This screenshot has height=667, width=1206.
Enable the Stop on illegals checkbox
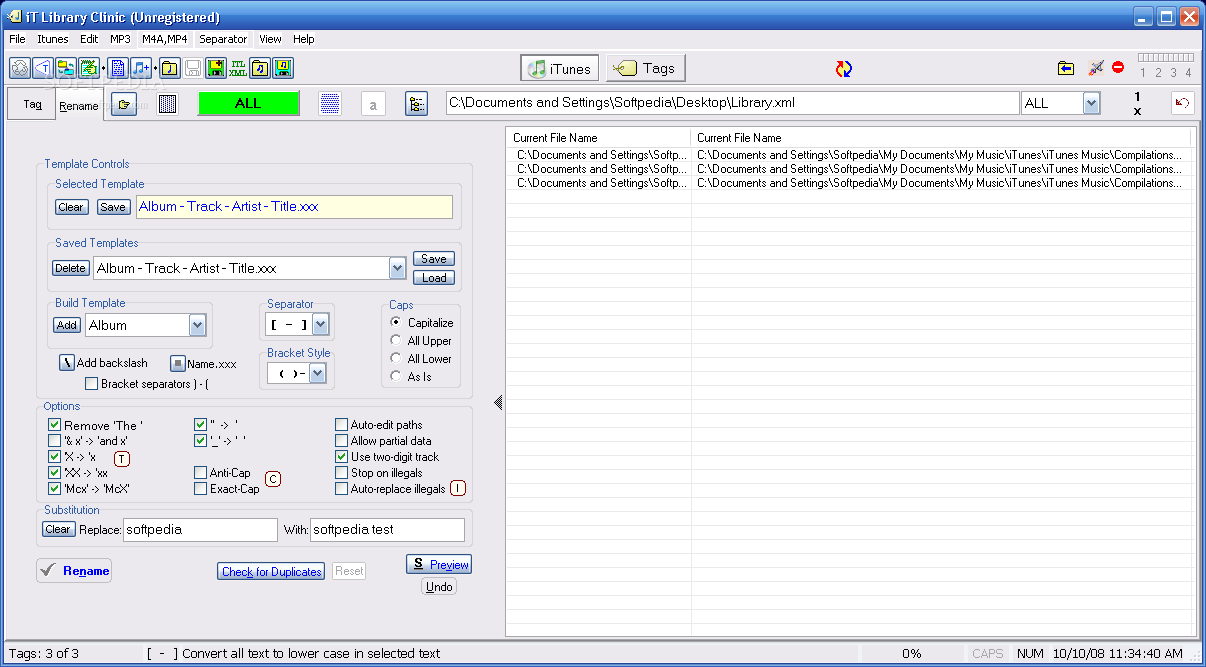coord(341,473)
